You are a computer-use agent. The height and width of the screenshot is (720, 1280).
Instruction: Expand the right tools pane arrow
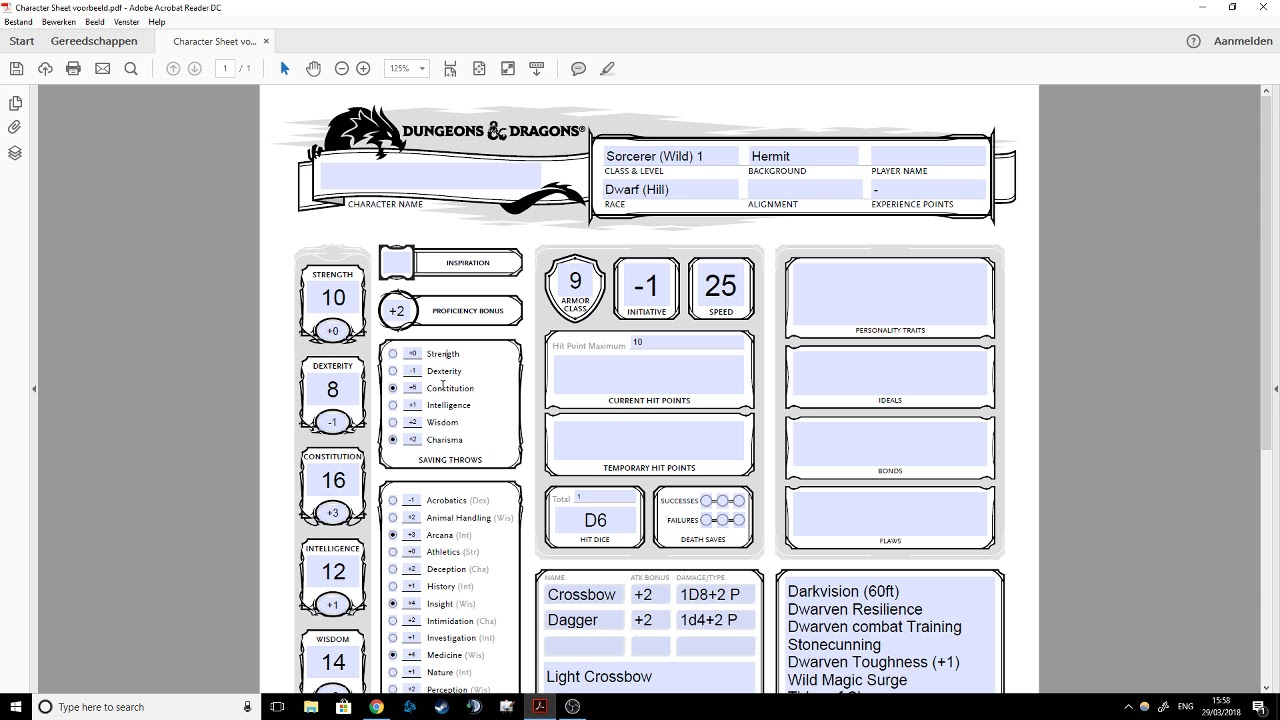[1275, 389]
